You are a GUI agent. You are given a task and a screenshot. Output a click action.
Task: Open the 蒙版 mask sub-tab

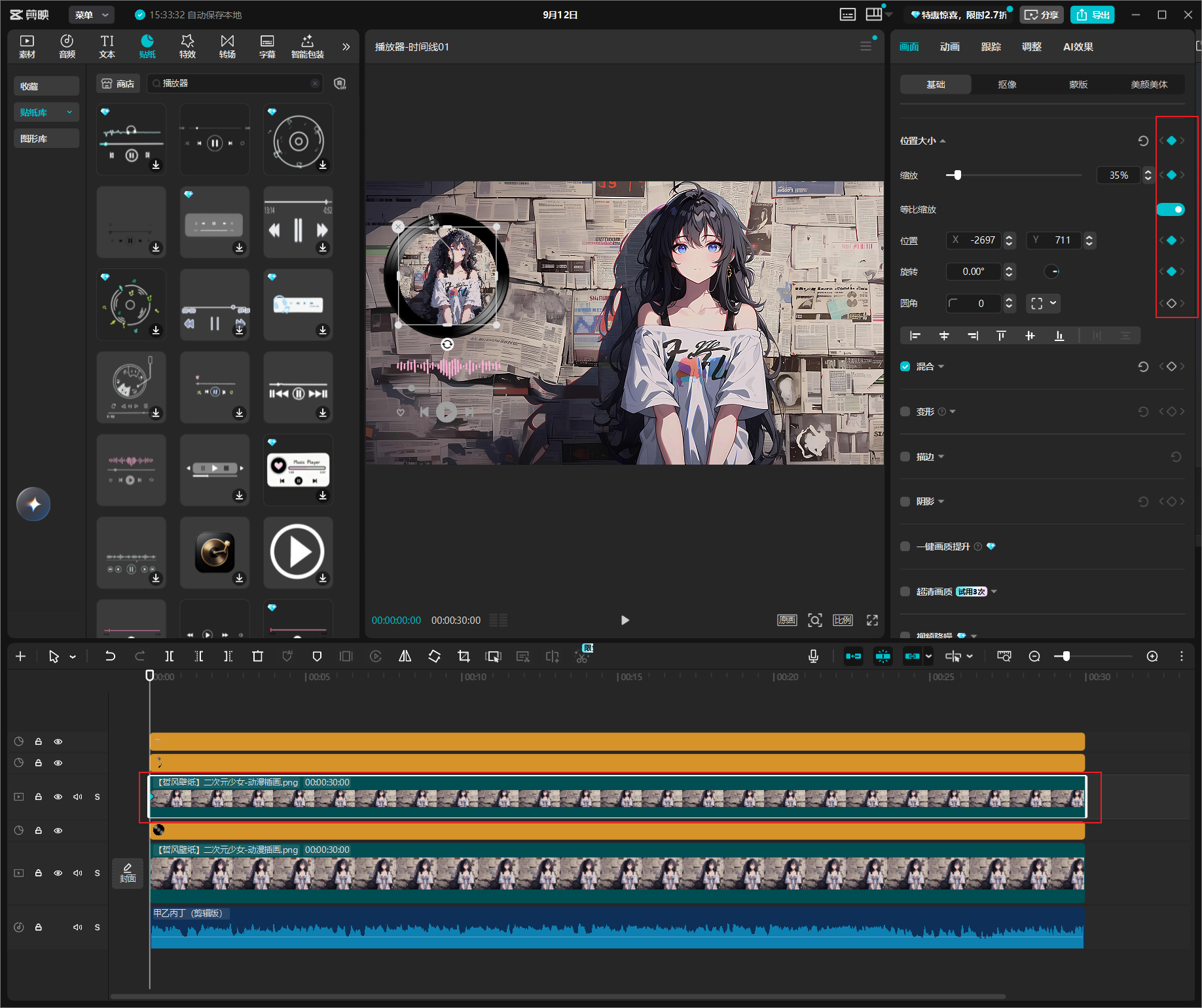(x=1078, y=84)
